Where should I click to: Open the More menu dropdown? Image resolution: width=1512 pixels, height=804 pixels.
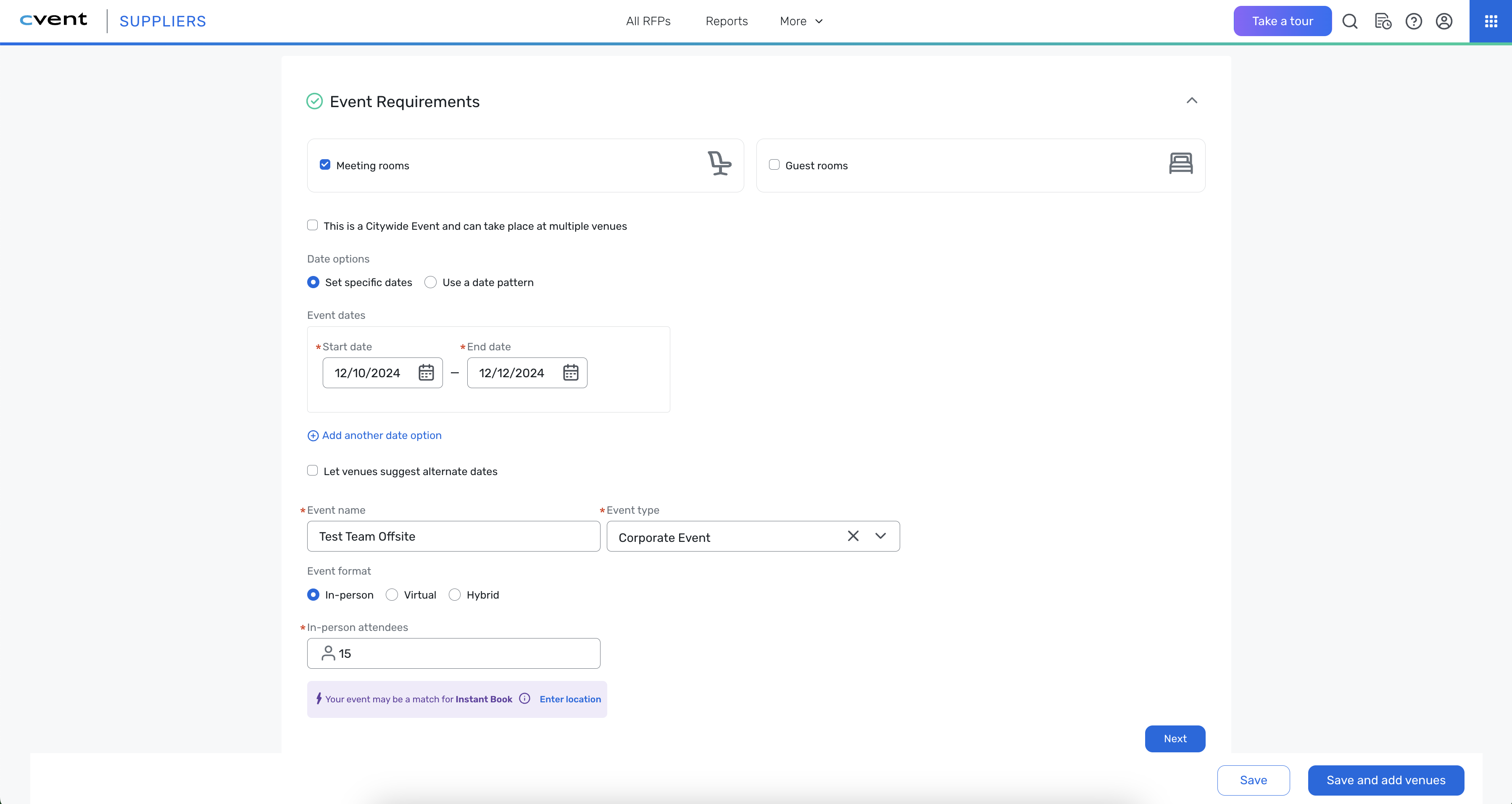pyautogui.click(x=802, y=21)
